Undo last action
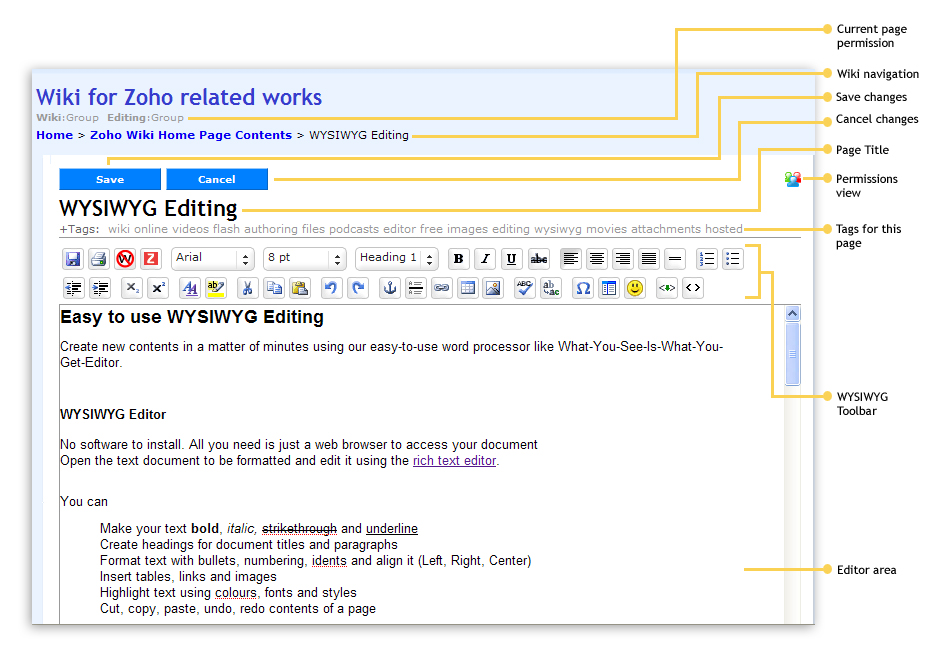This screenshot has width=950, height=656. [331, 288]
